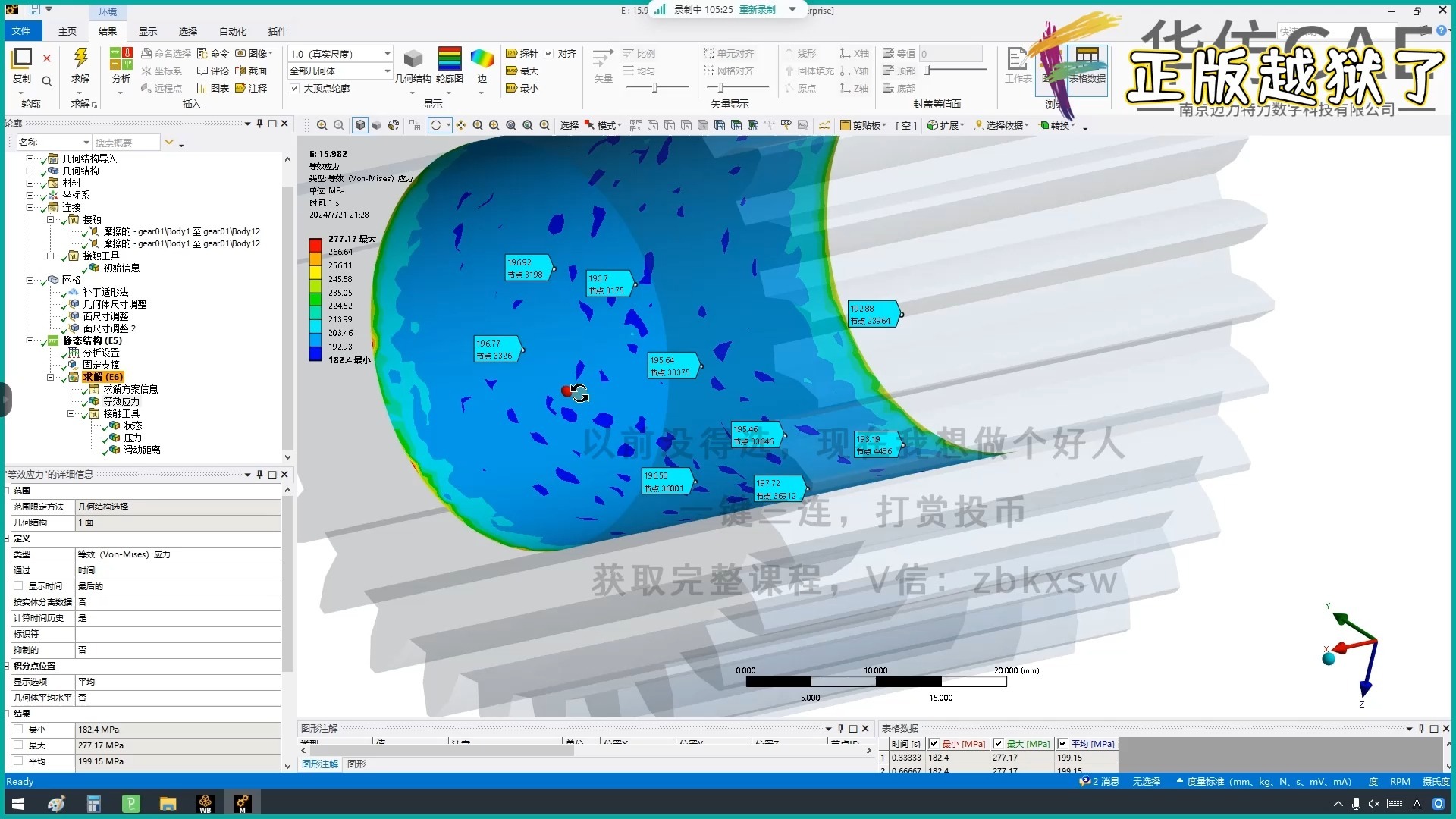The width and height of the screenshot is (1456, 819).
Task: Select Pressure (压力) in the outline tree
Action: click(133, 438)
